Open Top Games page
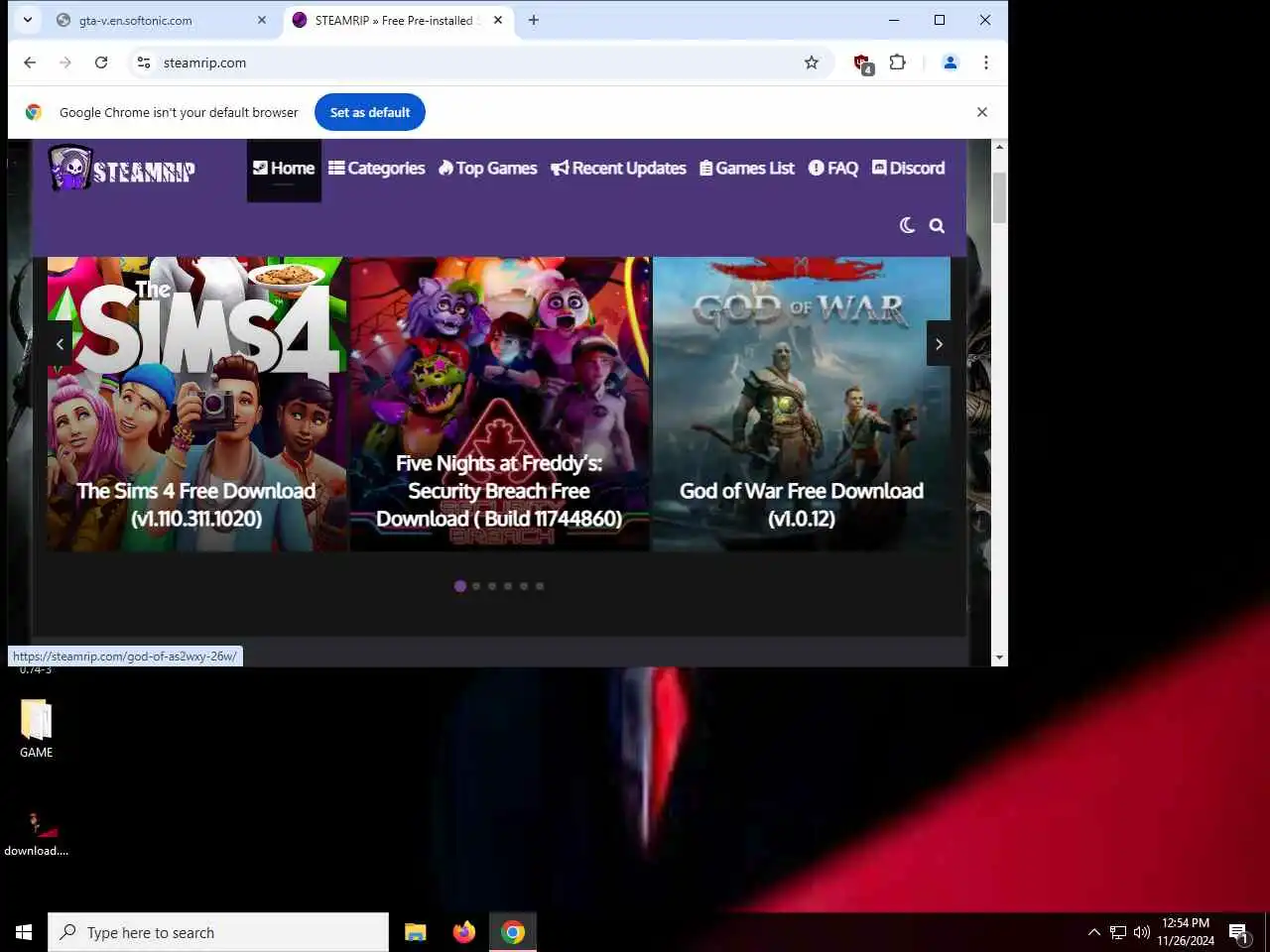Image resolution: width=1270 pixels, height=952 pixels. click(x=488, y=169)
